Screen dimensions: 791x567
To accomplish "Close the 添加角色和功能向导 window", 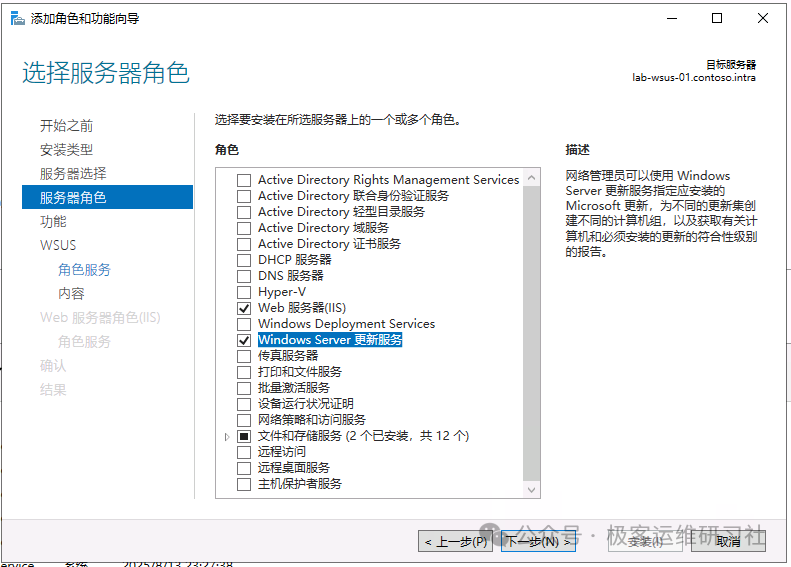I will 763,19.
